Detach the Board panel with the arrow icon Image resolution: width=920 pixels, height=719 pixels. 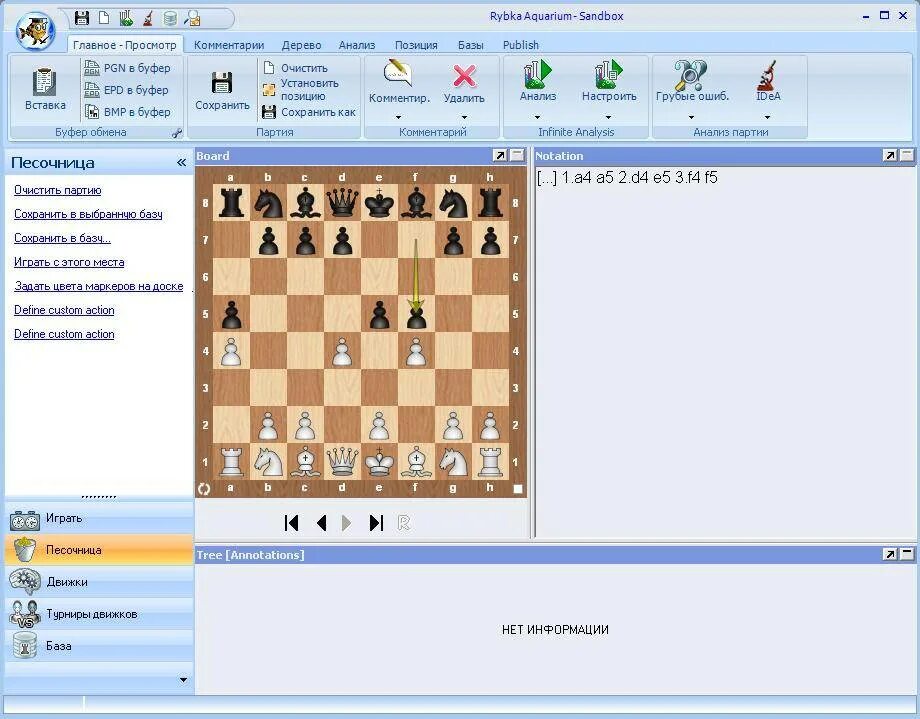(500, 156)
